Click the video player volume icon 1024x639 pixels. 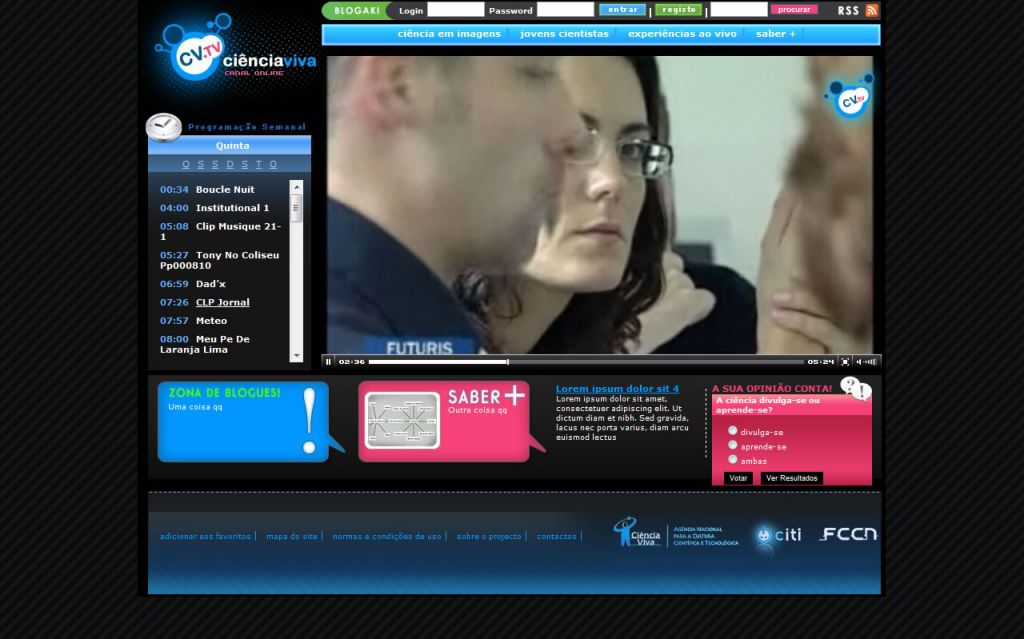(858, 362)
